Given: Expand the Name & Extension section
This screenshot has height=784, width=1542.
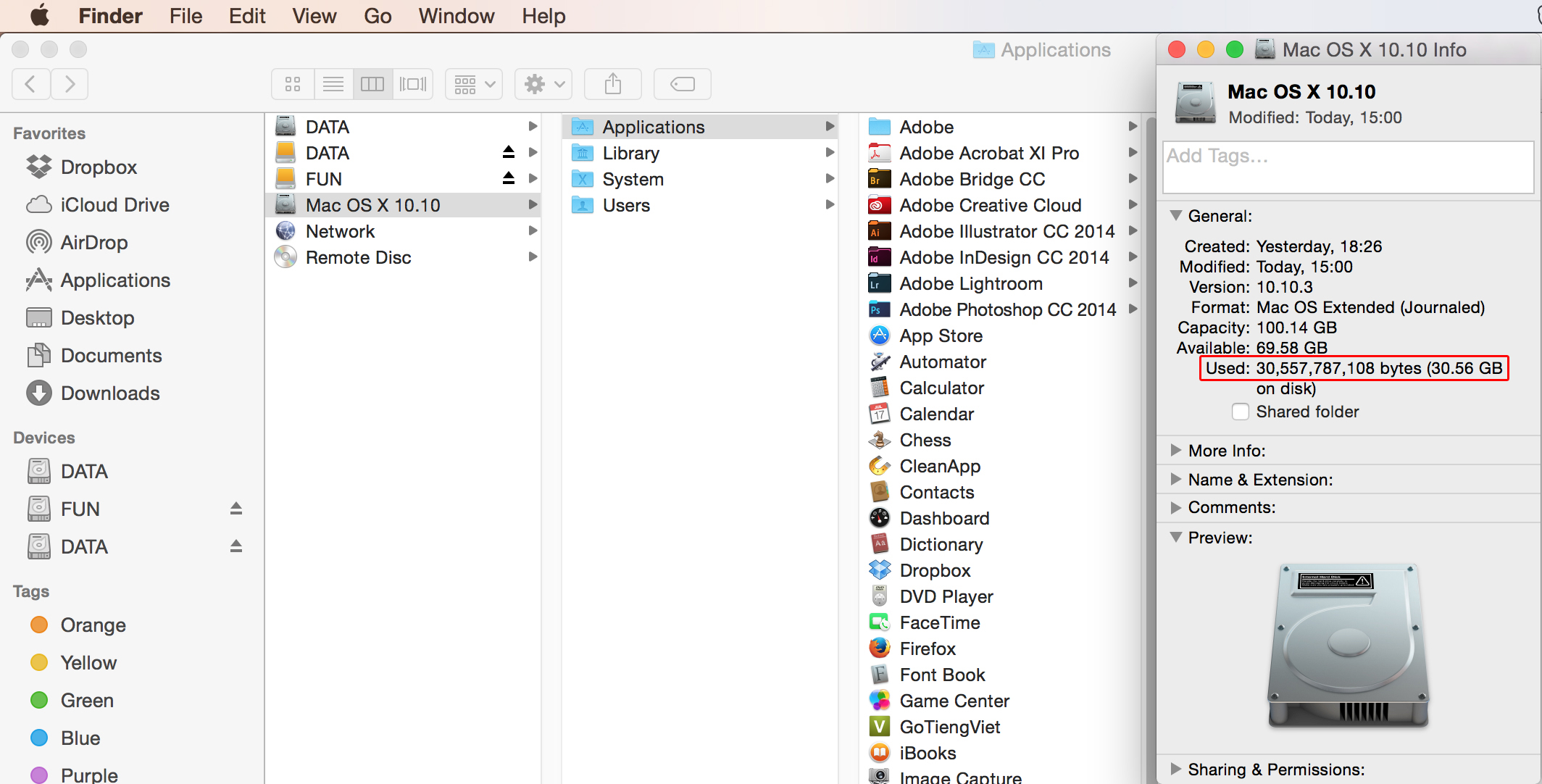Looking at the screenshot, I should pyautogui.click(x=1176, y=479).
